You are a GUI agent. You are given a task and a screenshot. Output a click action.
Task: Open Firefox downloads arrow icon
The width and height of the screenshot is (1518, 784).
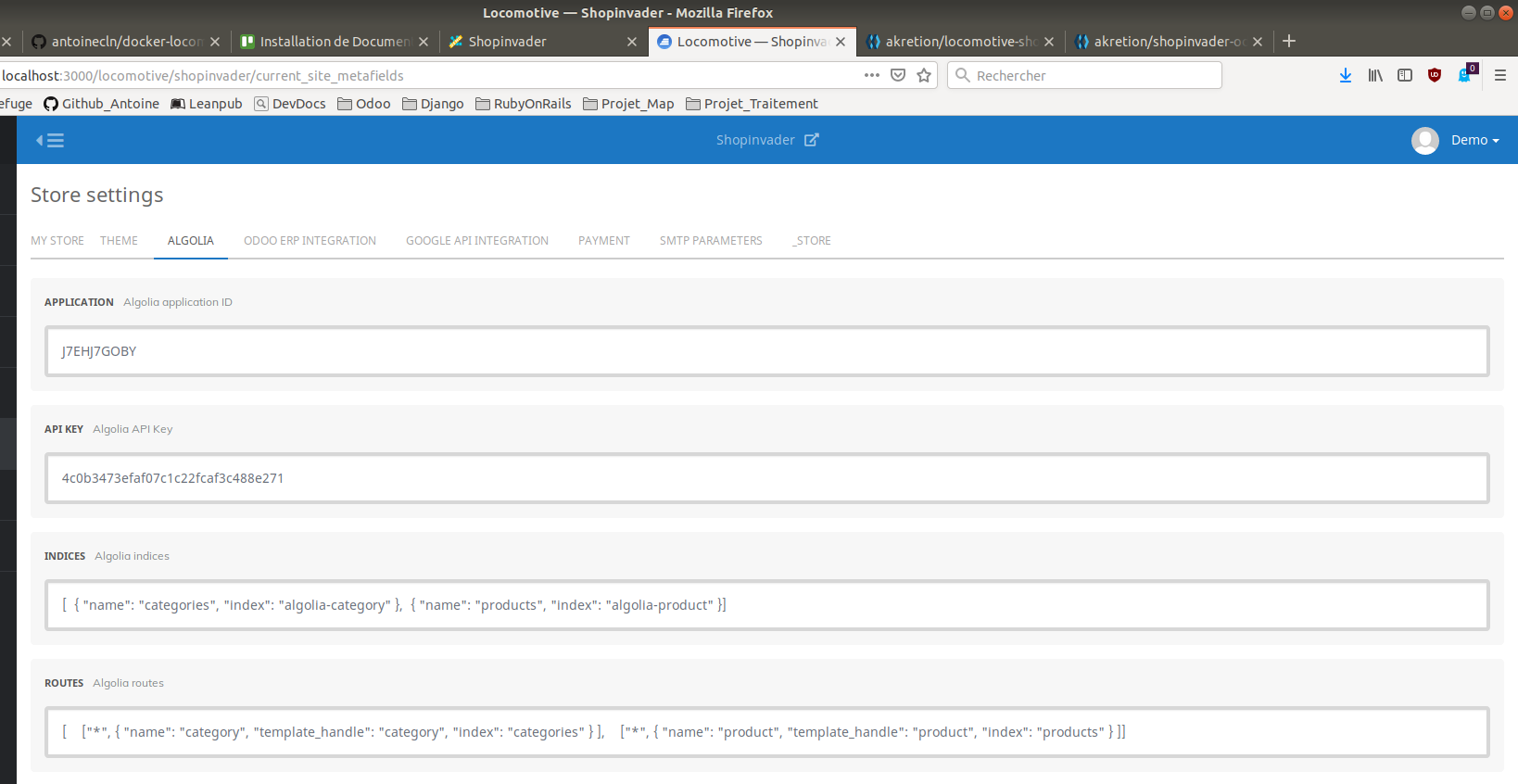(x=1346, y=75)
